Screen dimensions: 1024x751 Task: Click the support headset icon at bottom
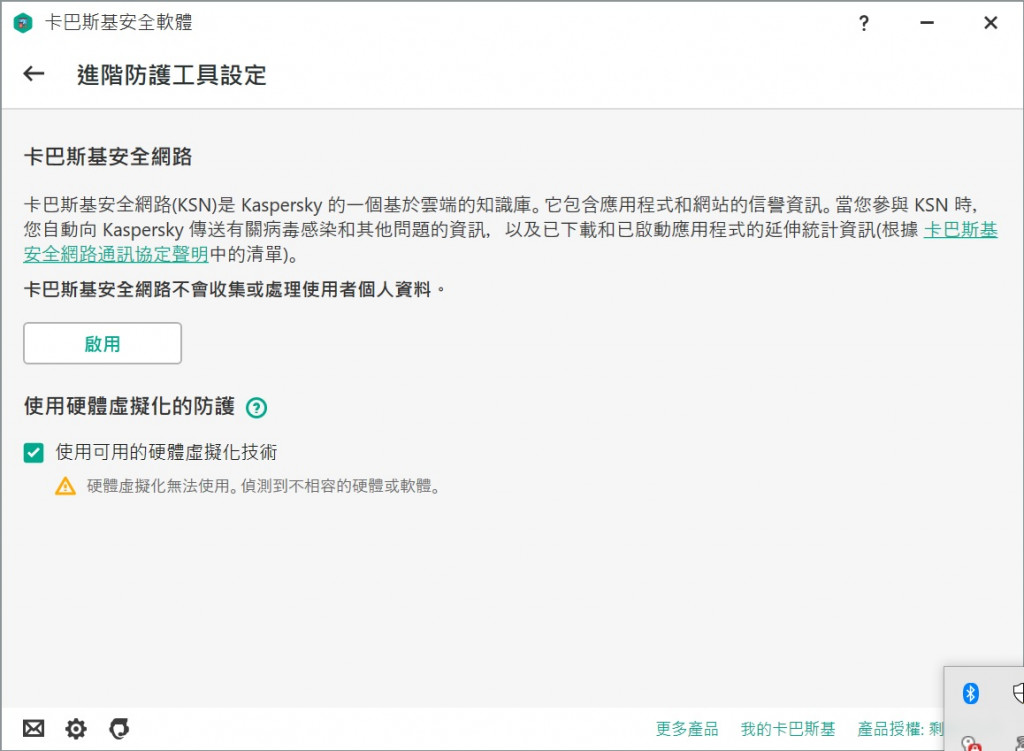119,728
